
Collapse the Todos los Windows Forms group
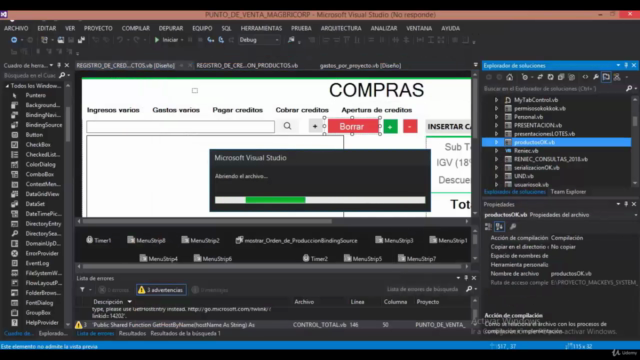click(7, 86)
